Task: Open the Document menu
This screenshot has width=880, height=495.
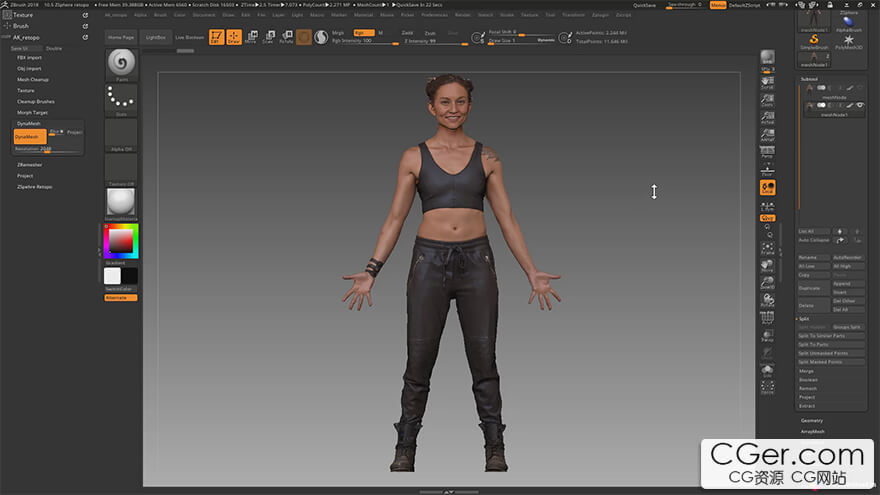Action: [204, 15]
